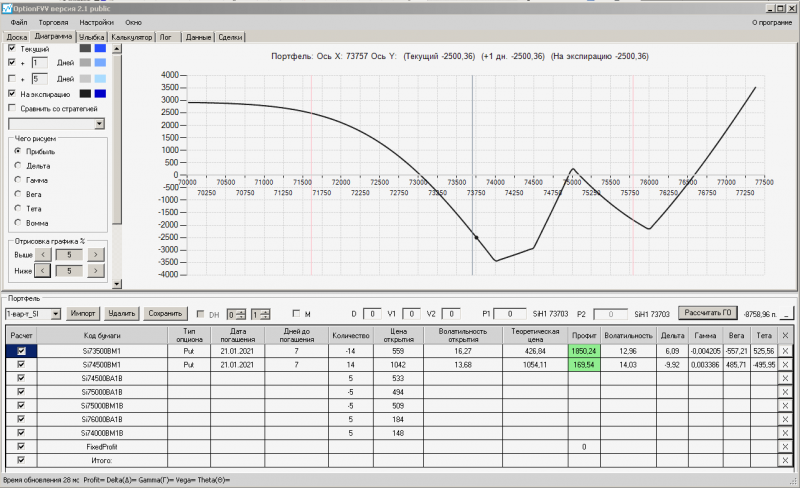Click the left arrow for Выше percent
The height and width of the screenshot is (488, 800).
coord(43,254)
